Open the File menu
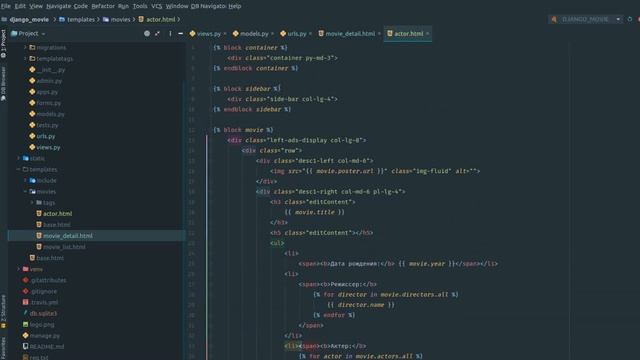 tap(6, 6)
